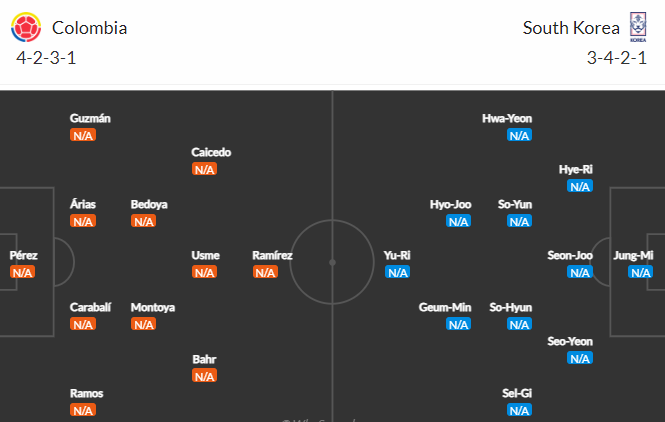Click Sel-Gi's blue rating badge
665x422 pixels.
tap(519, 410)
